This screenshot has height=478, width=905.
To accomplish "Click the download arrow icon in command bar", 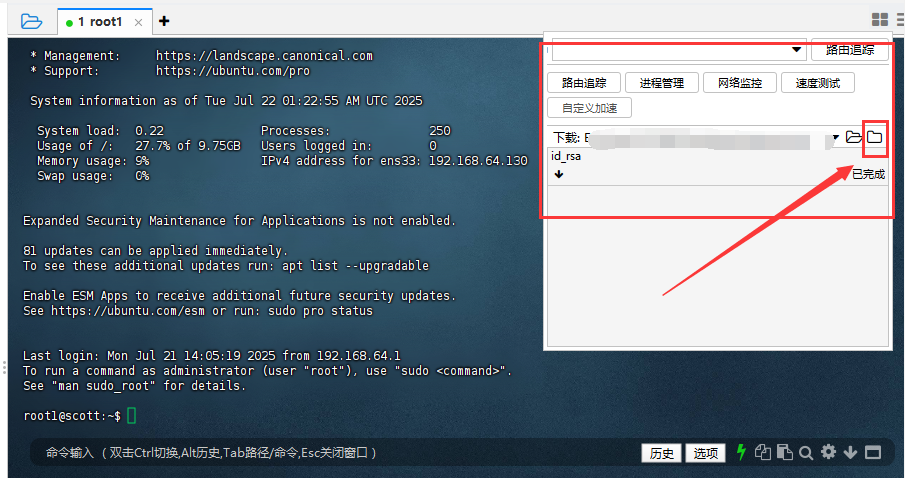I will point(850,452).
